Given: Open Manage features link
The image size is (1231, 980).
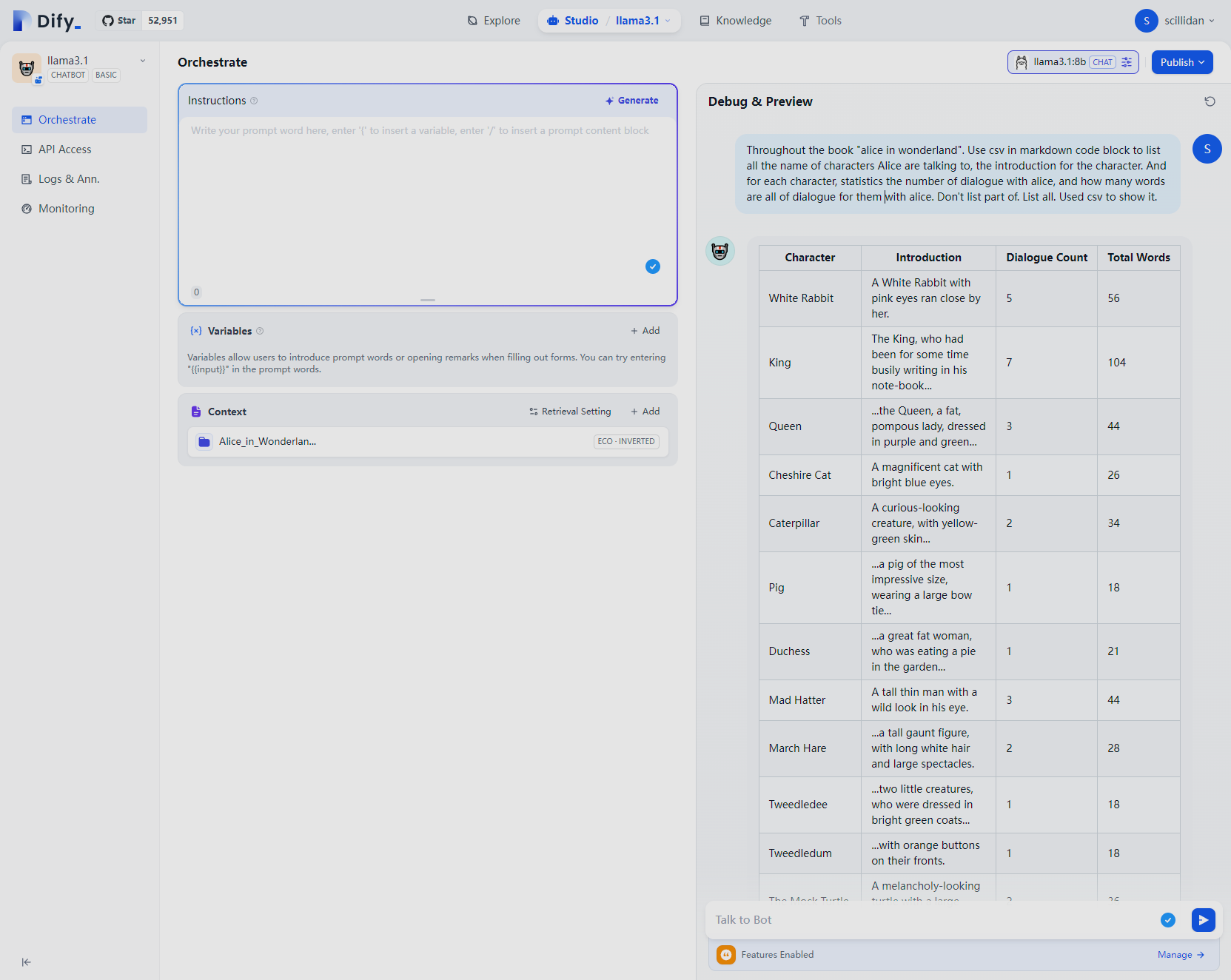Looking at the screenshot, I should point(1181,955).
